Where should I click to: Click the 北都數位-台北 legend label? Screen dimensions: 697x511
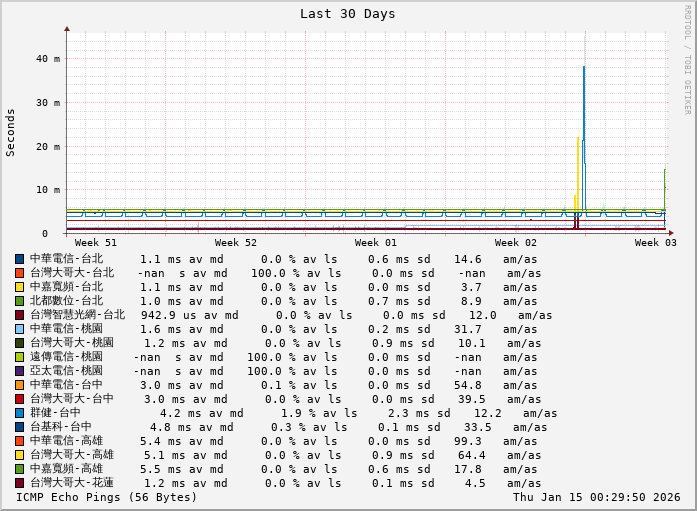click(66, 301)
